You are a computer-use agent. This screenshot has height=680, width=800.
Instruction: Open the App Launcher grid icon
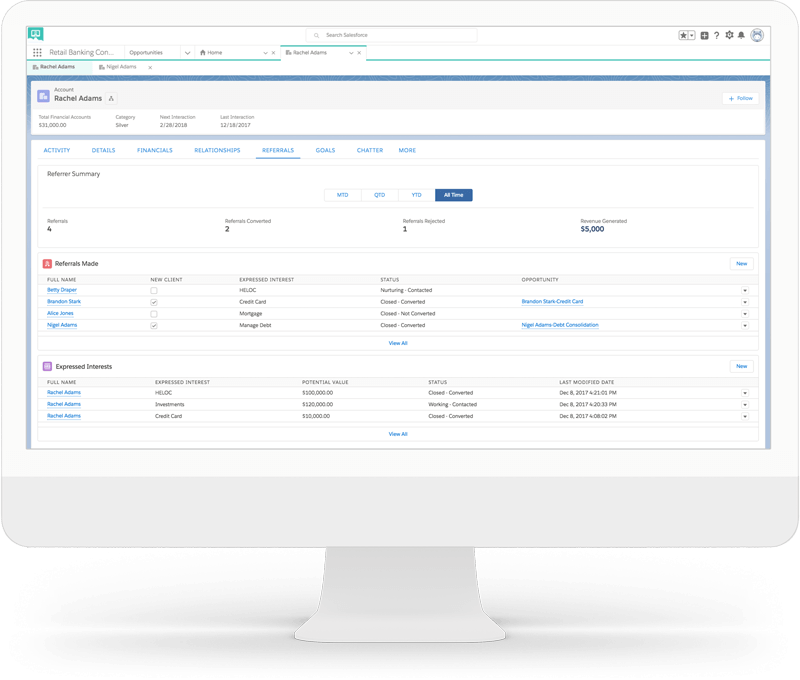click(37, 52)
